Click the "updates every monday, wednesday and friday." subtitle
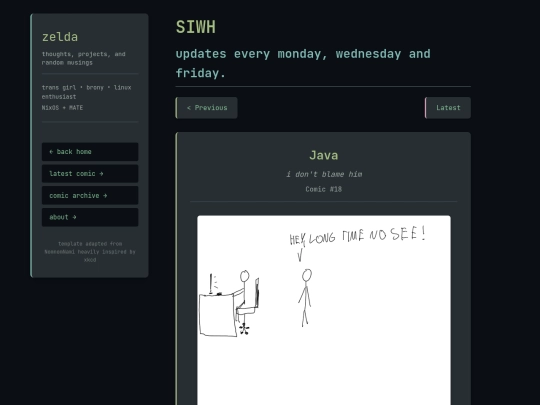This screenshot has width=540, height=405. (x=303, y=63)
